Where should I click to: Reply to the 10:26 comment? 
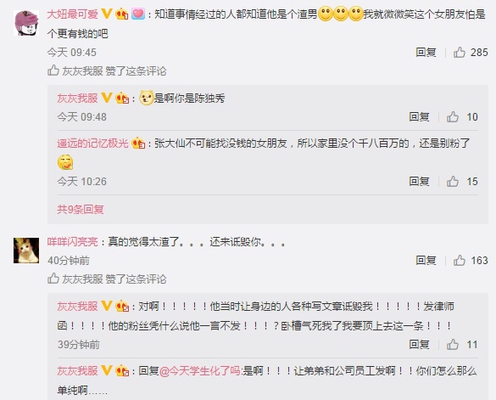[x=419, y=181]
